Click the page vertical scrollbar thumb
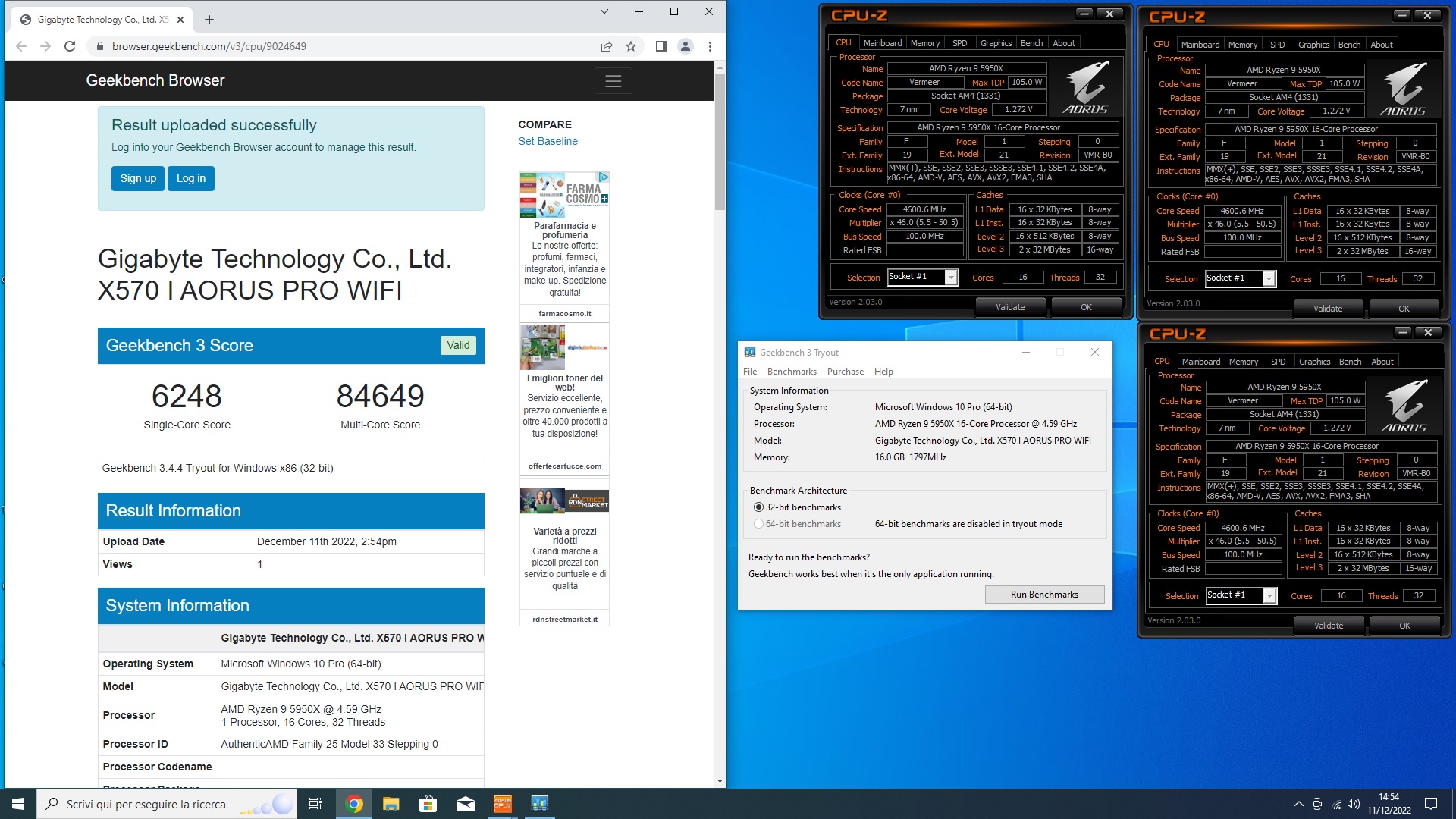 pyautogui.click(x=720, y=142)
